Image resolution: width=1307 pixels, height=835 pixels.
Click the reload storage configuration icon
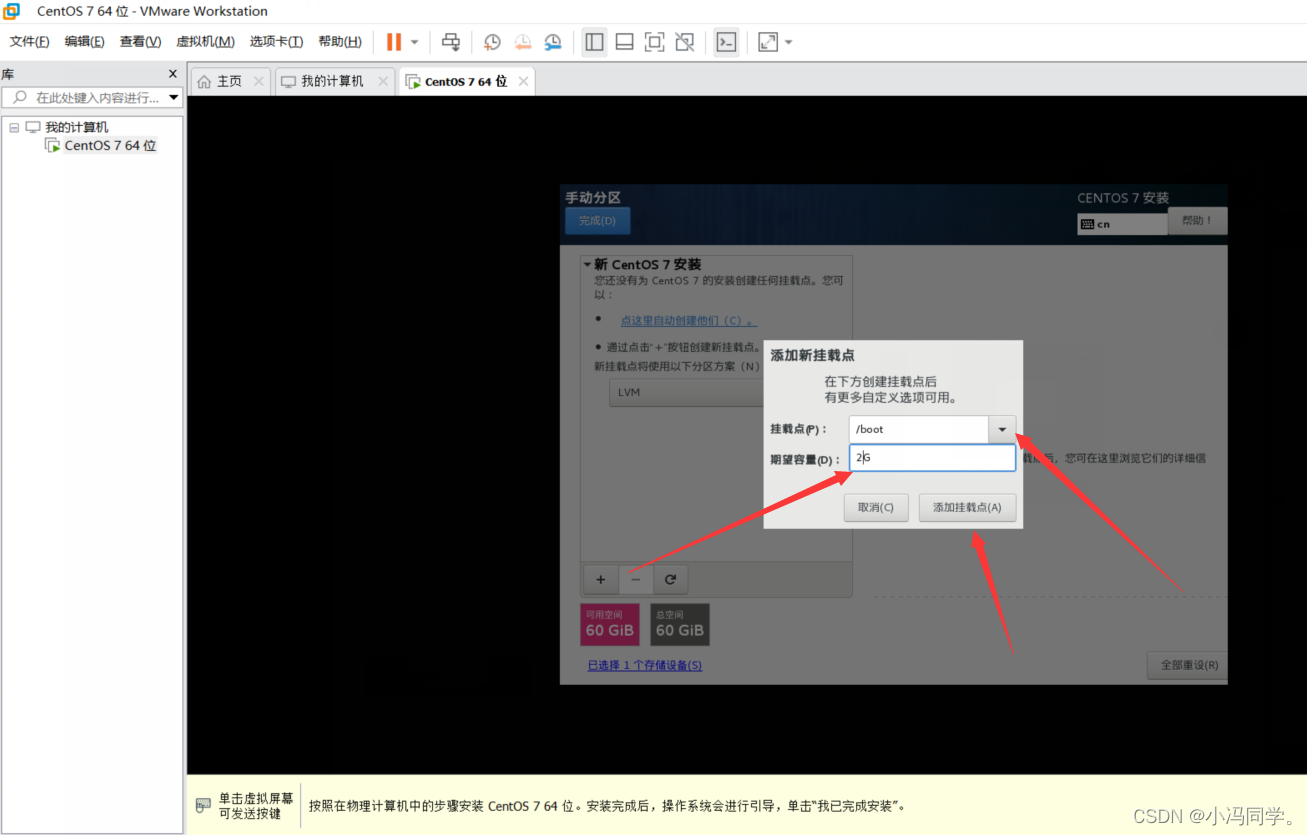click(x=671, y=579)
